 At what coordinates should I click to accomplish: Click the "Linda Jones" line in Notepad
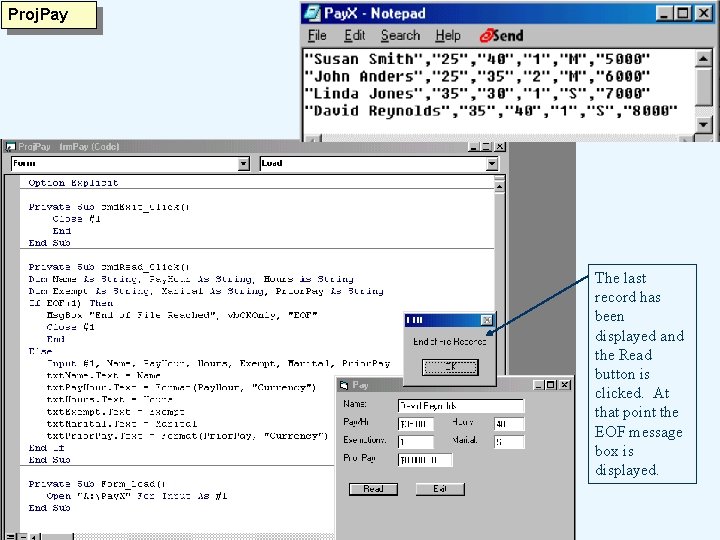[477, 94]
